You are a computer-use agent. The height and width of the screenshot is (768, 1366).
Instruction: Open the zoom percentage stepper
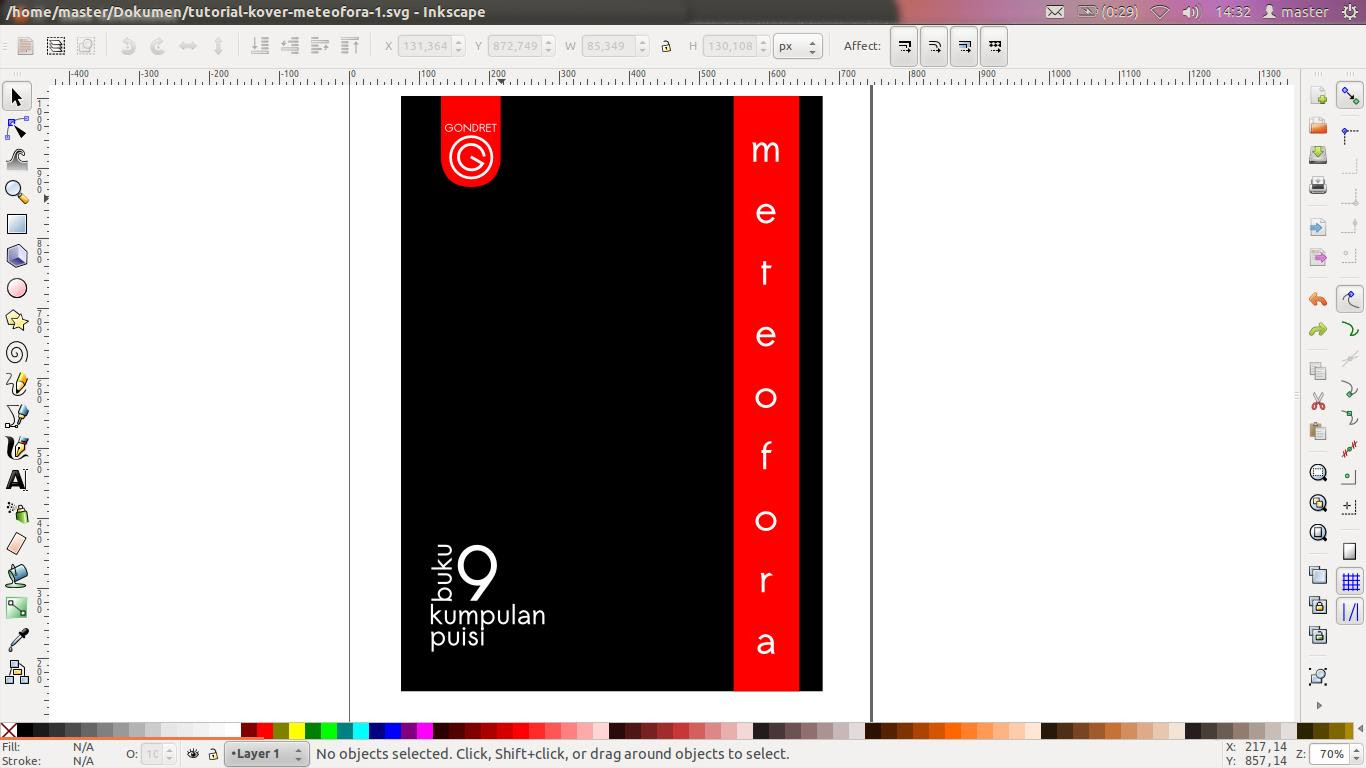1331,754
